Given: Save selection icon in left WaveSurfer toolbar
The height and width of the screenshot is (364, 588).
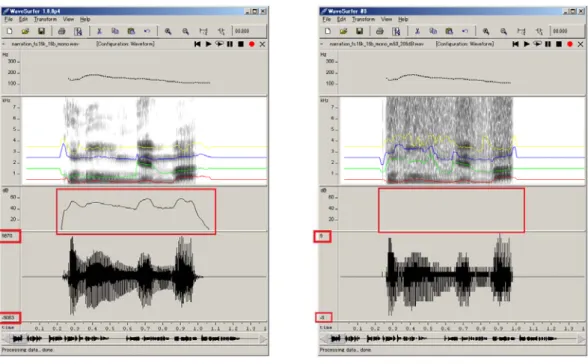Looking at the screenshot, I should [x=78, y=31].
